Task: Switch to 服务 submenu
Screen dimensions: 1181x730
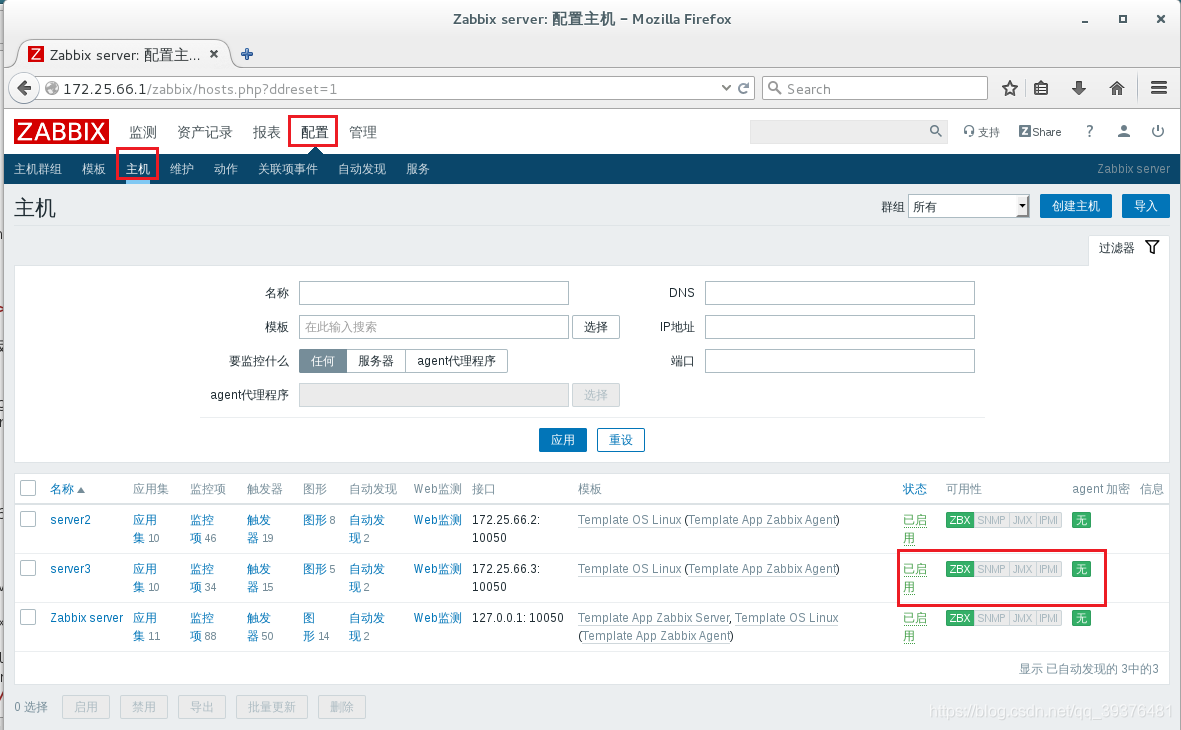Action: [418, 169]
